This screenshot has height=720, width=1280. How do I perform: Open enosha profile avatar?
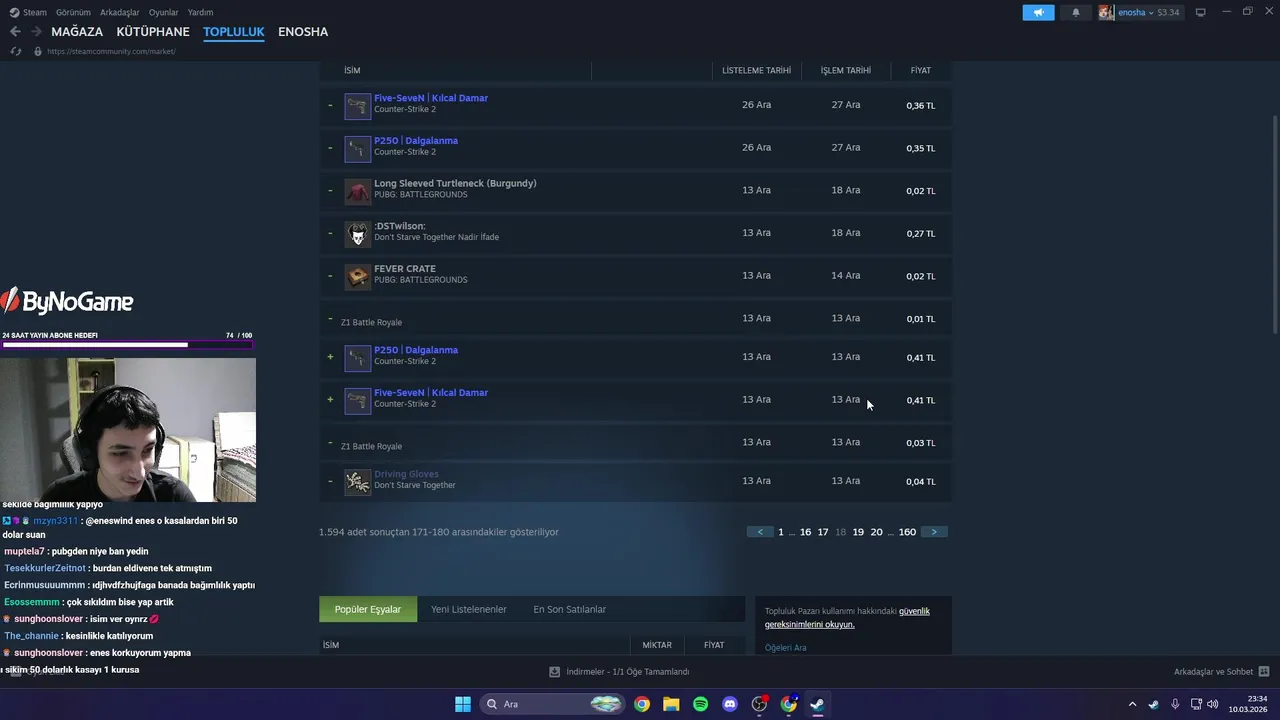1106,12
